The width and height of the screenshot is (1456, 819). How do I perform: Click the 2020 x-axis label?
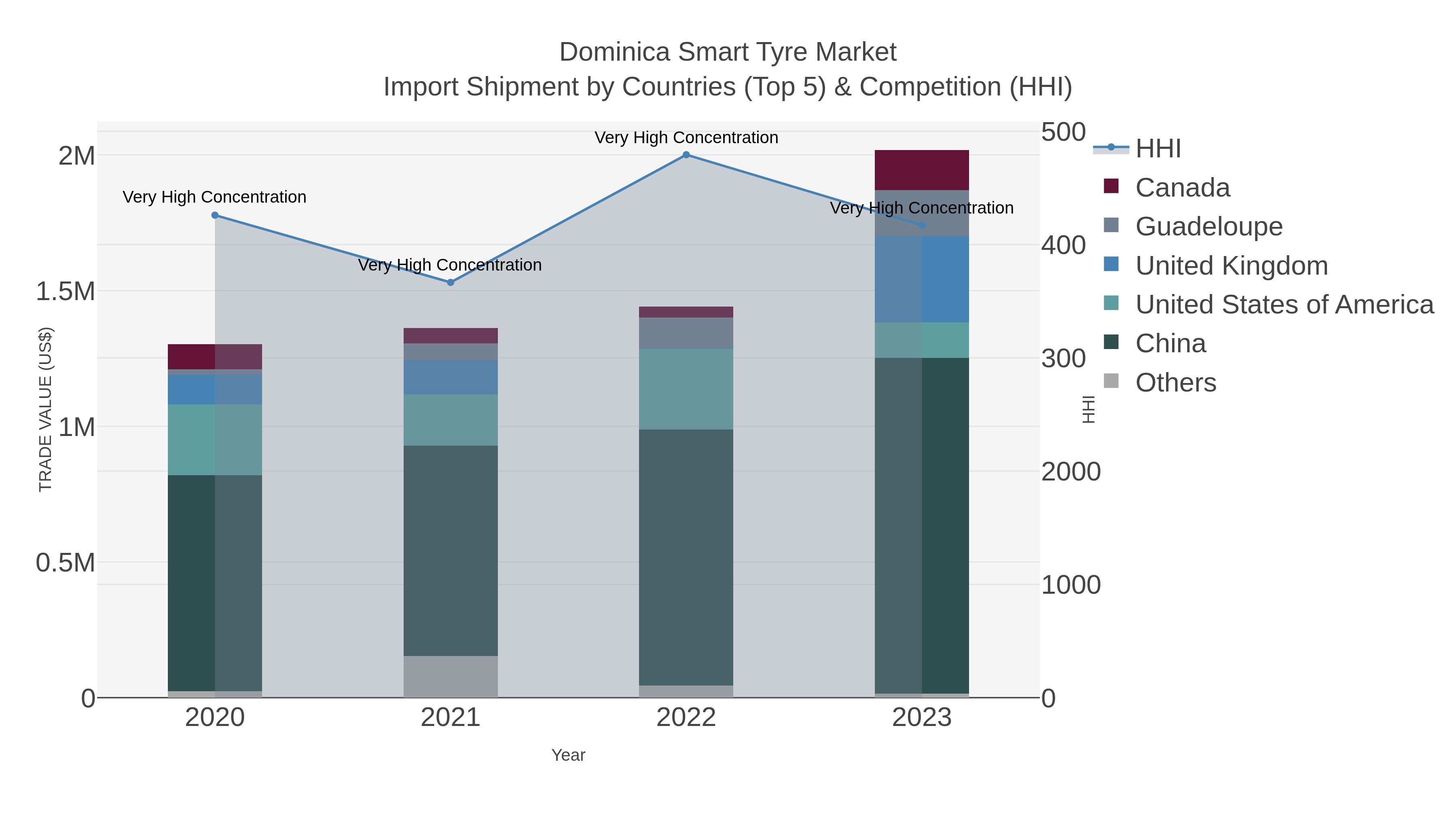click(x=215, y=718)
